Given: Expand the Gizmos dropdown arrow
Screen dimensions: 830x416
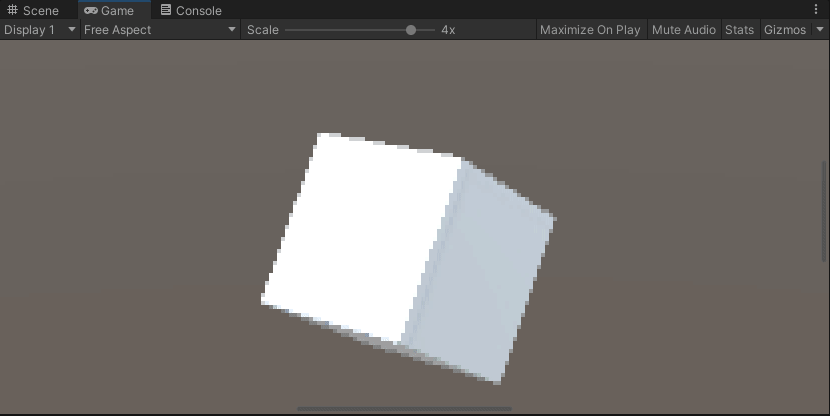Looking at the screenshot, I should click(820, 30).
